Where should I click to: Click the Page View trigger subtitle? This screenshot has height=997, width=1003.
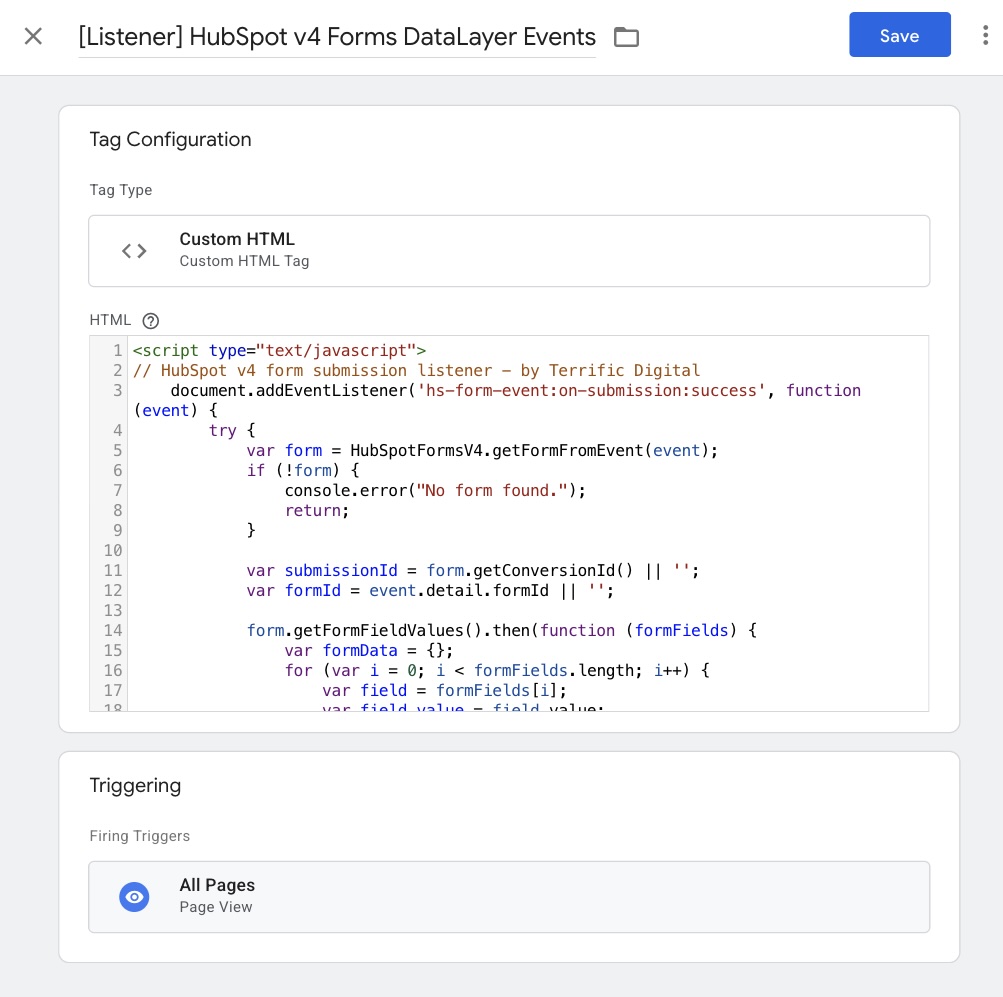tap(216, 907)
